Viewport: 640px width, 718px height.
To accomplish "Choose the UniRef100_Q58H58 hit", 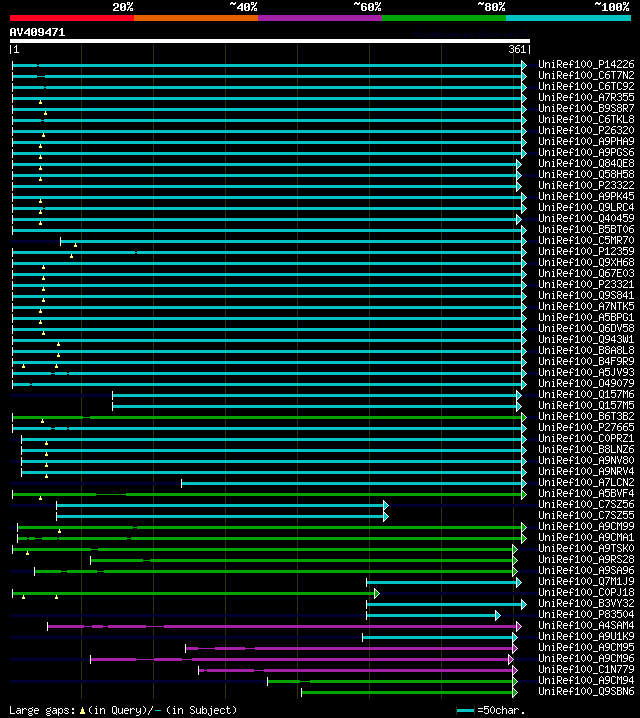I will 586,174.
